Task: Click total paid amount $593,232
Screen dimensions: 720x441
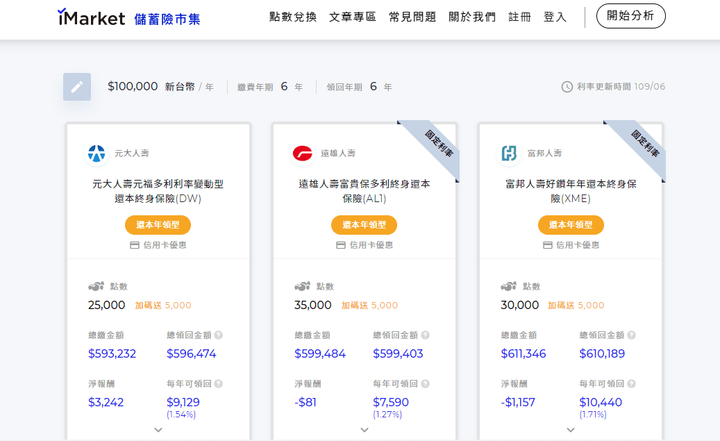Action: coord(112,354)
